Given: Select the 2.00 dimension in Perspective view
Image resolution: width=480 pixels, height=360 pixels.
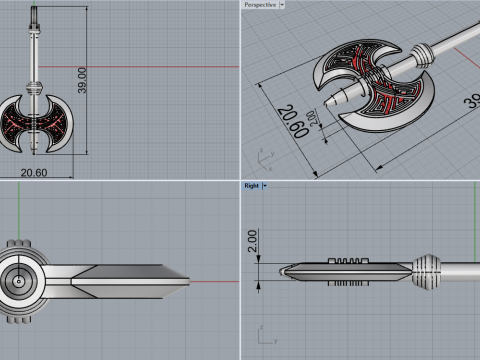Looking at the screenshot, I should tap(312, 118).
